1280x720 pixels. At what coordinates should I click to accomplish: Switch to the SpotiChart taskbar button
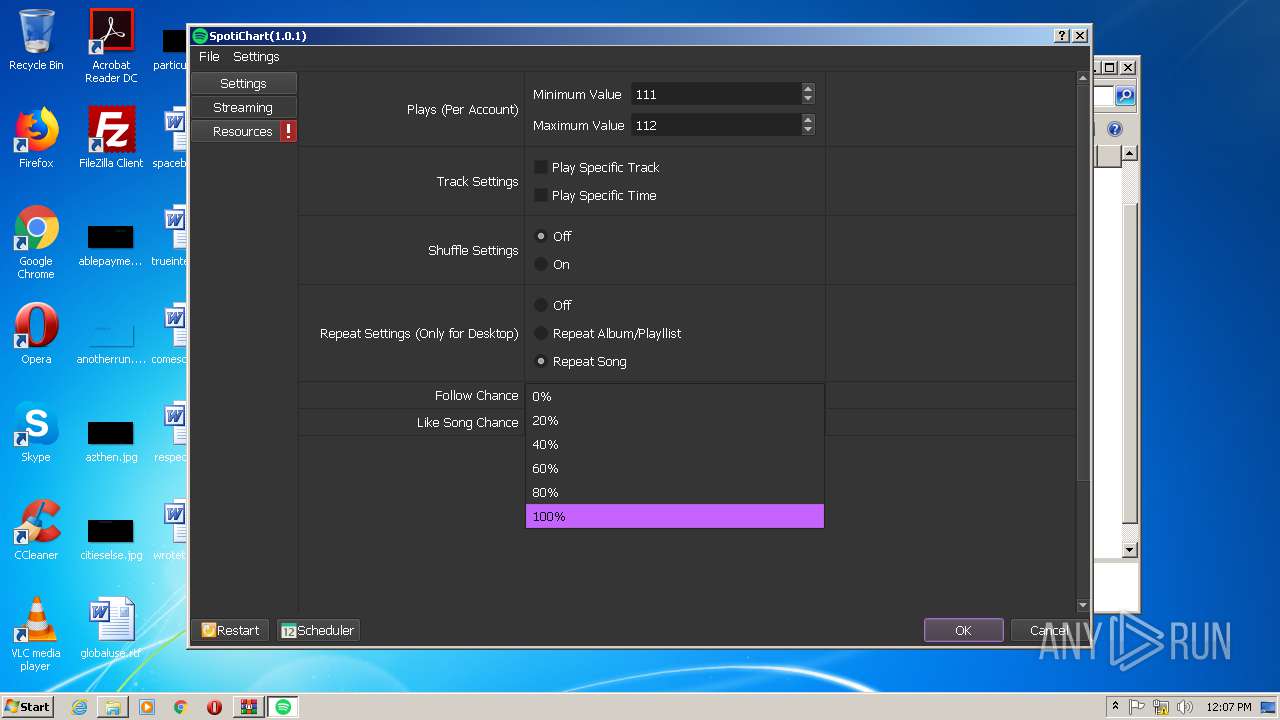point(283,707)
